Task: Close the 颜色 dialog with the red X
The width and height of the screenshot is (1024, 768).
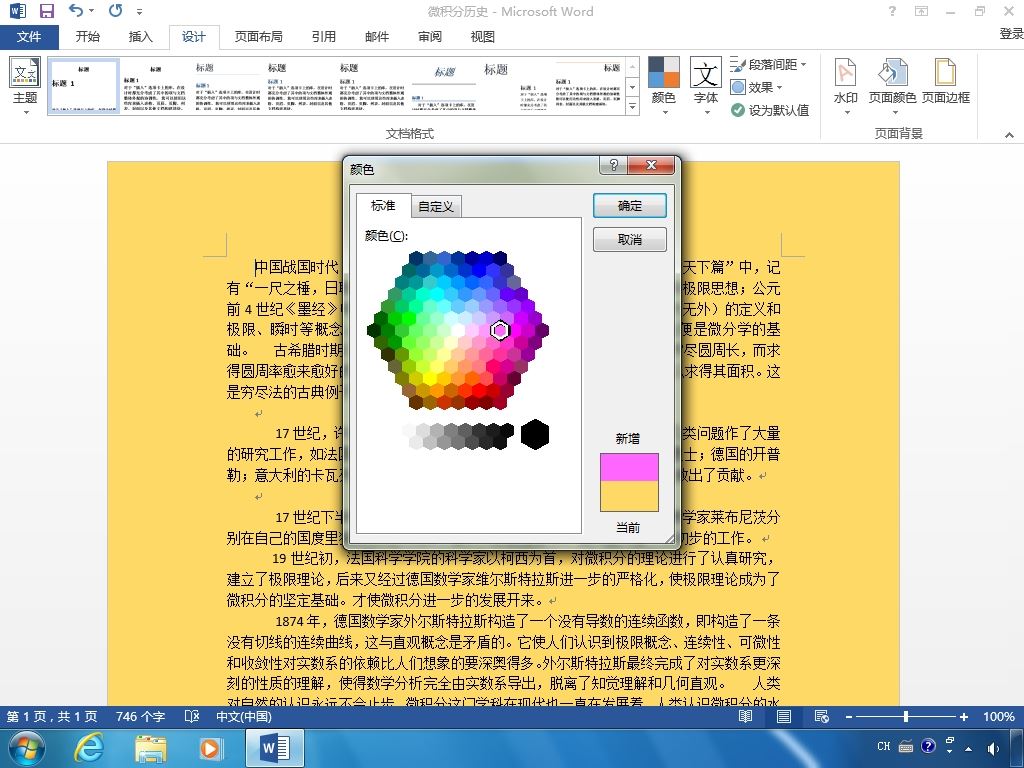Action: coord(651,165)
